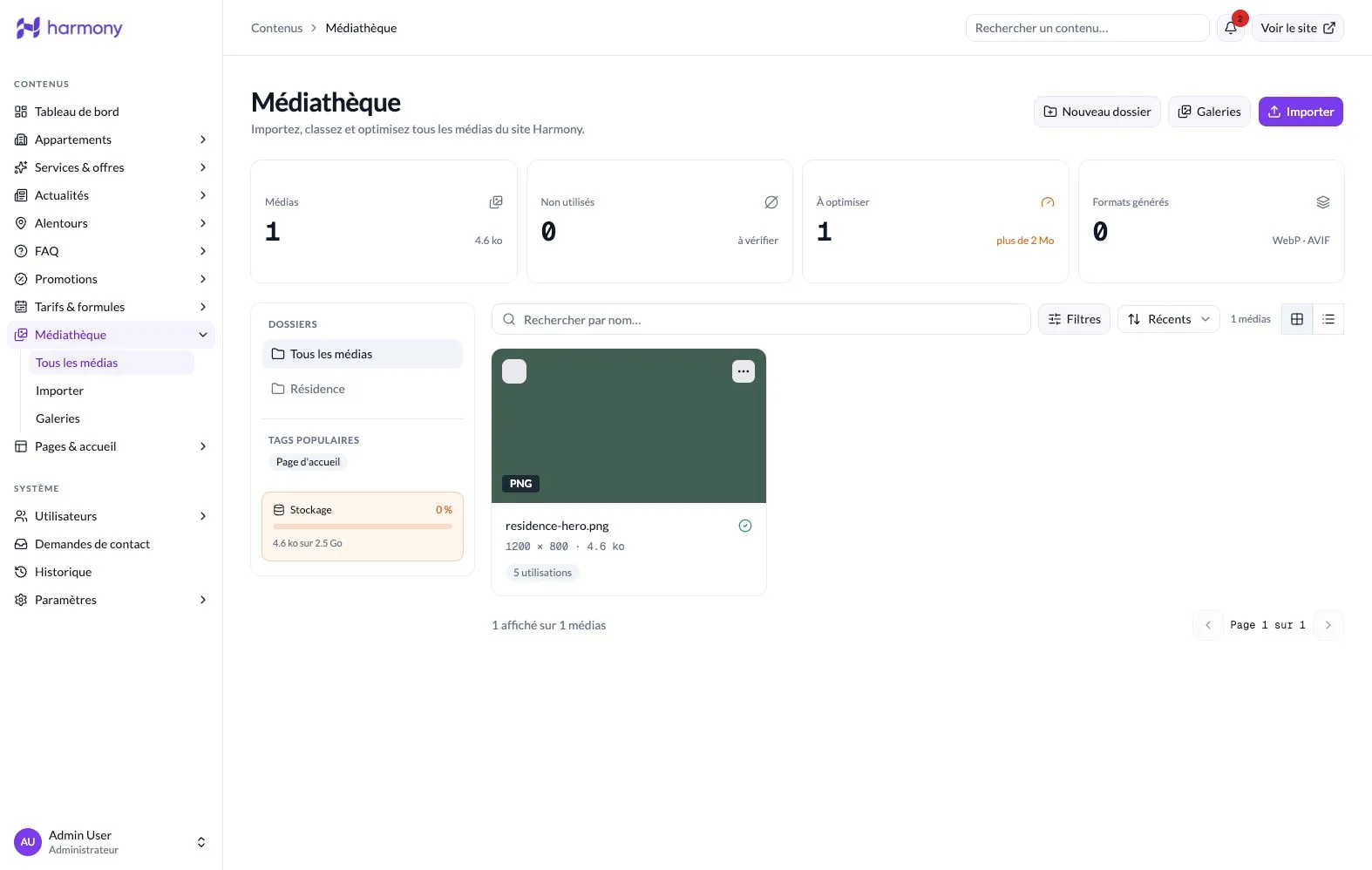Open the three-dots menu on residence-hero.png
Viewport: 1372px width, 870px height.
744,371
